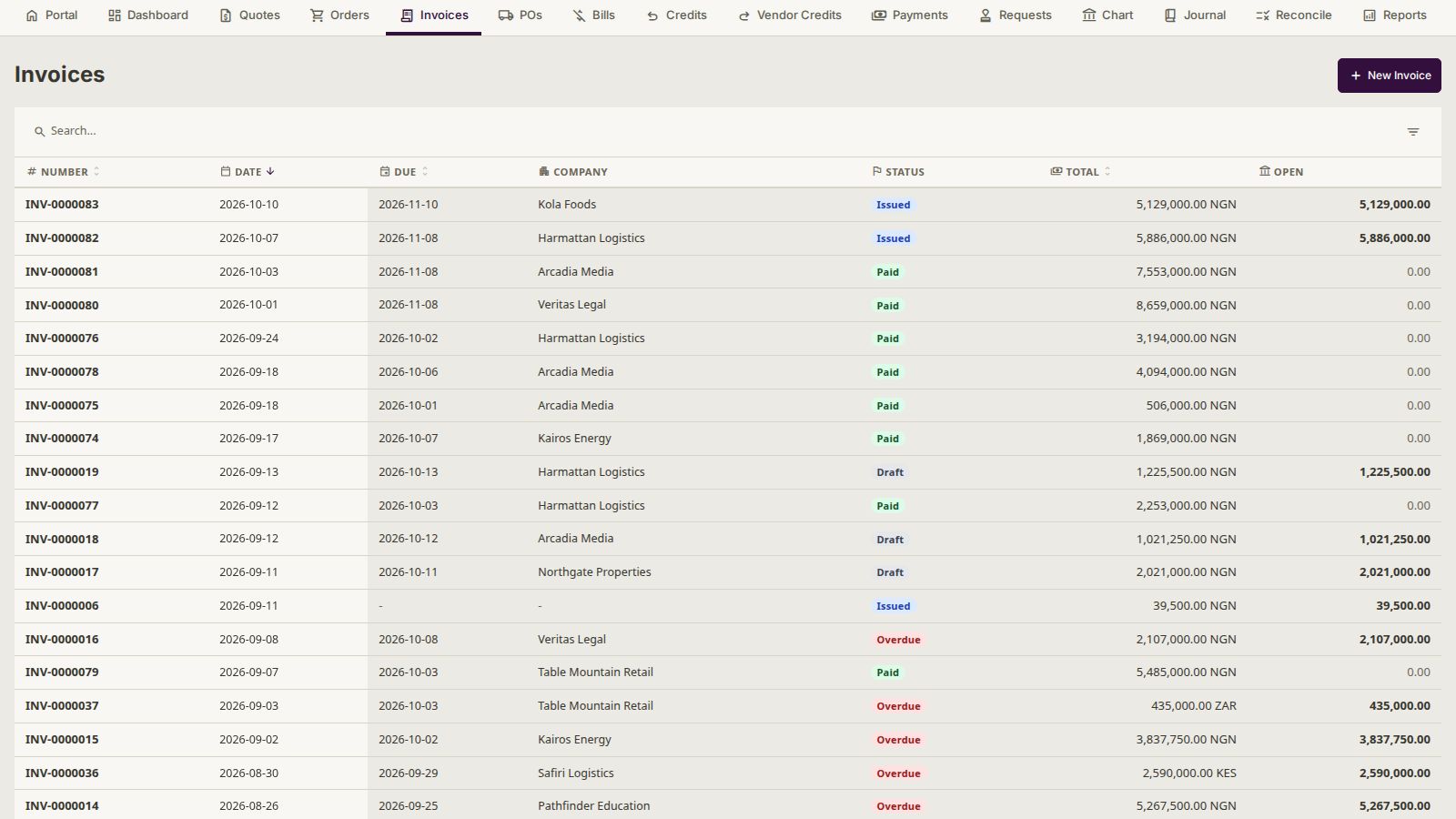Open the Dashboard tab

click(x=148, y=15)
